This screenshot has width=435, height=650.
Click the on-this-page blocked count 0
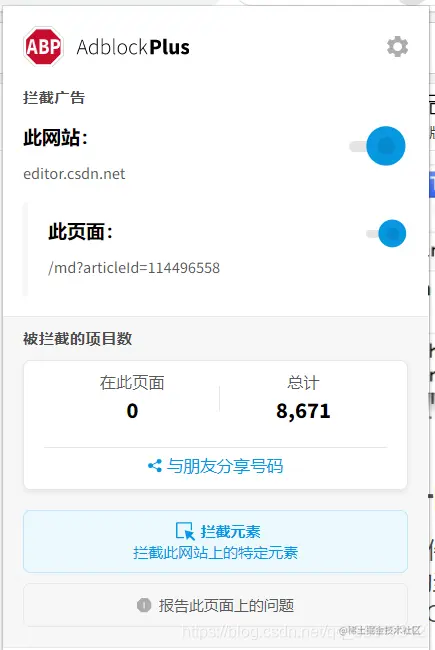132,411
